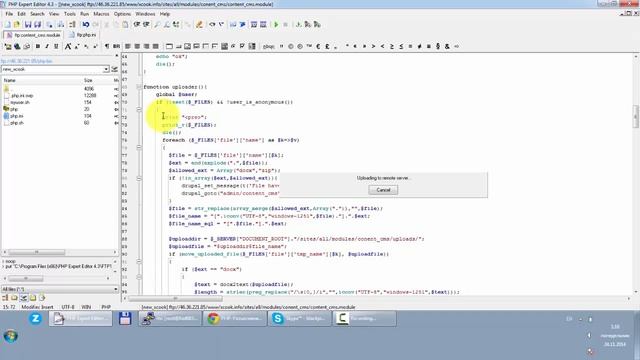Expand the new_xcook FTP site dropdown
The image size is (640, 360).
click(x=106, y=69)
